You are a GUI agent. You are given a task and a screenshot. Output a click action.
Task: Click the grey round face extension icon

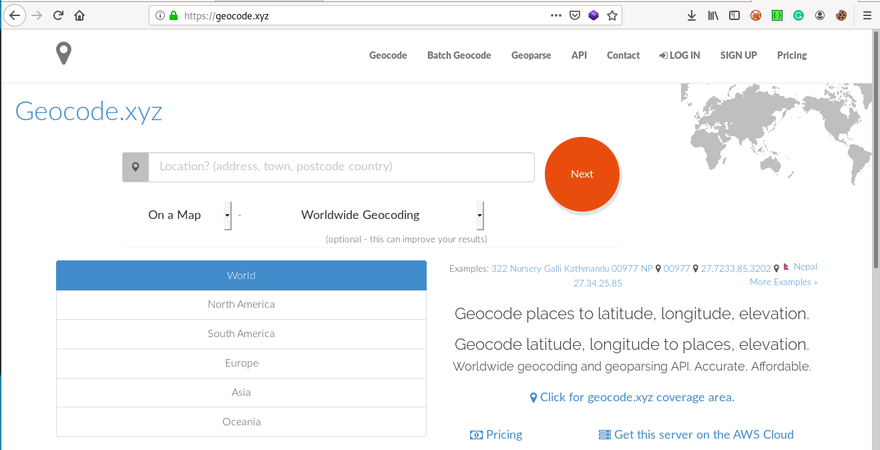[820, 16]
